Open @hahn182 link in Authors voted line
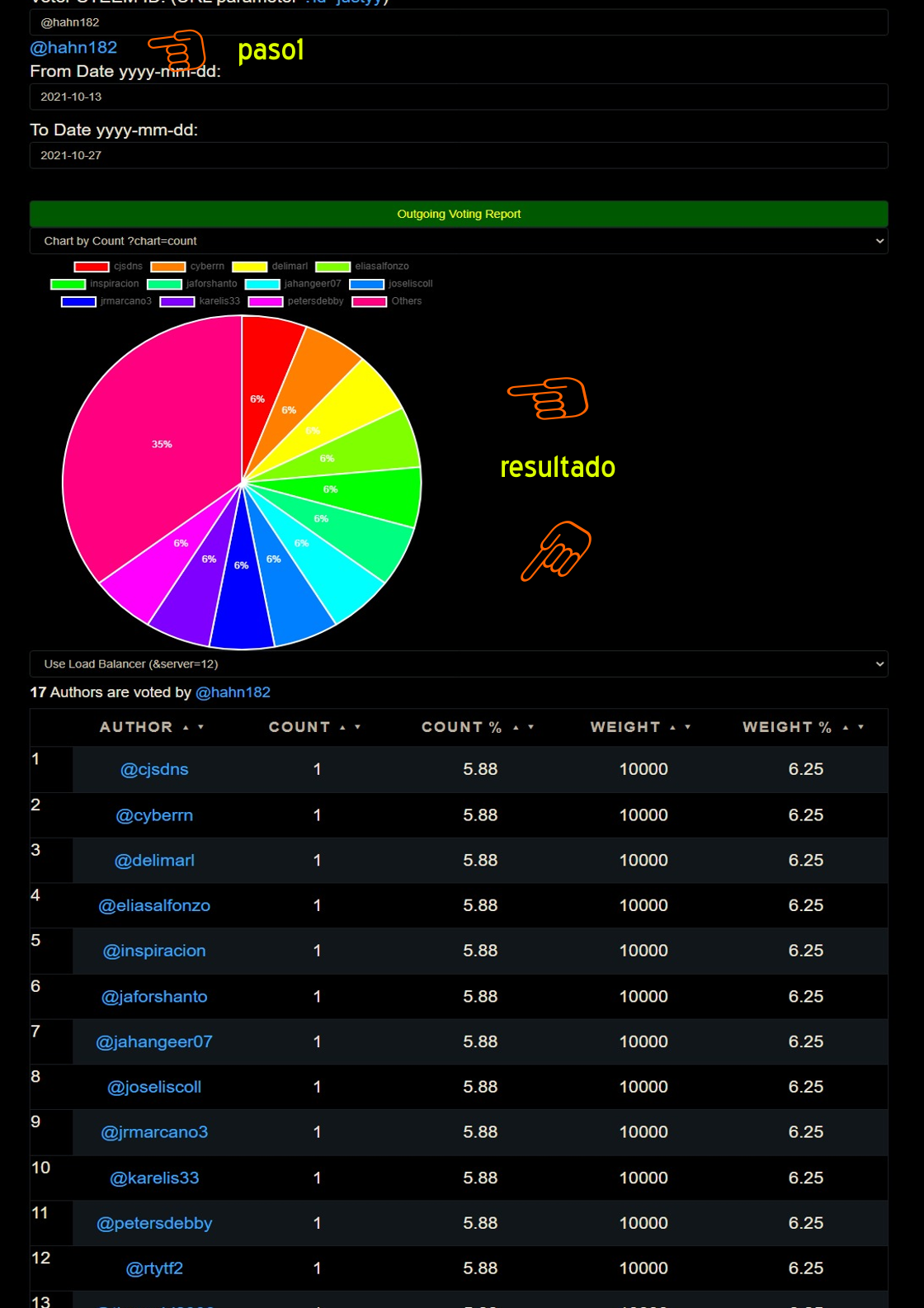 click(233, 692)
